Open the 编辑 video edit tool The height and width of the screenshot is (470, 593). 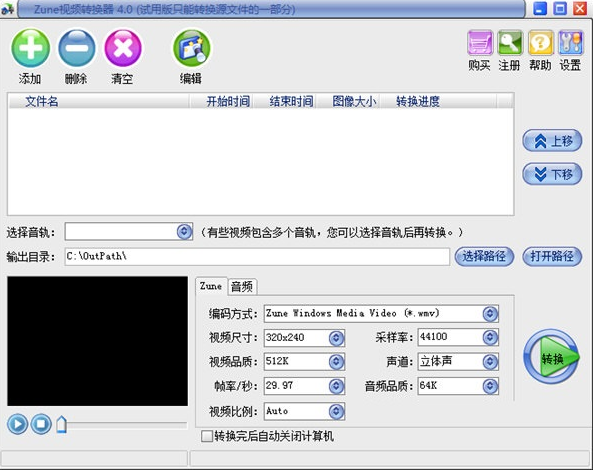coord(192,48)
